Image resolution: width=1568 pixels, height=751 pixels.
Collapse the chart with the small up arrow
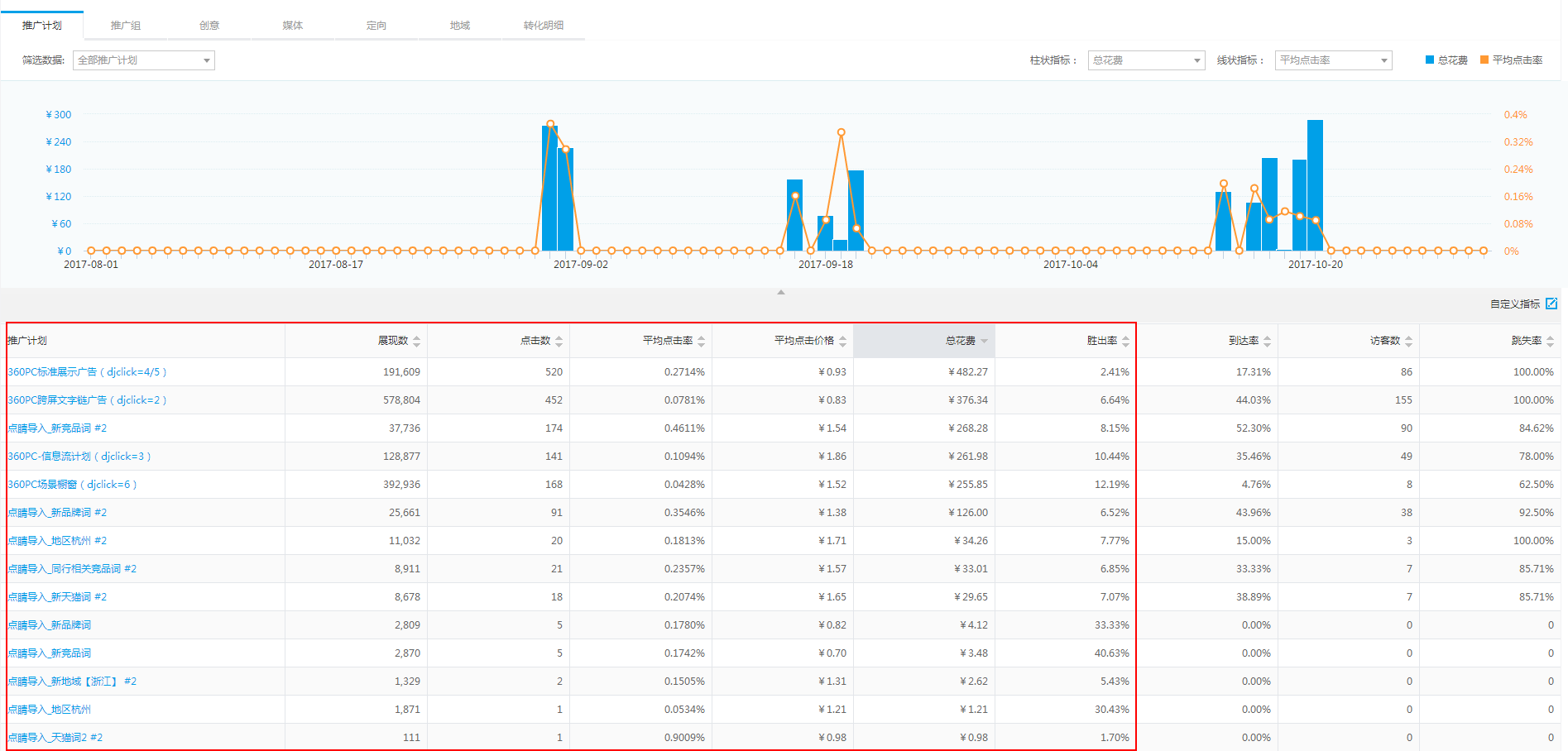(780, 292)
